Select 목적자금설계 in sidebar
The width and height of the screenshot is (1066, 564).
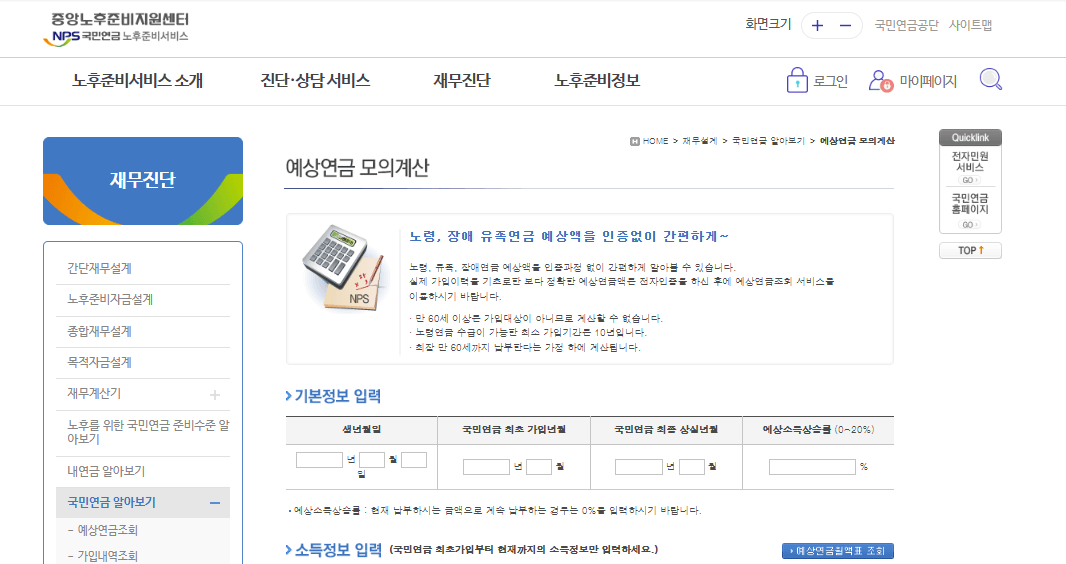99,363
